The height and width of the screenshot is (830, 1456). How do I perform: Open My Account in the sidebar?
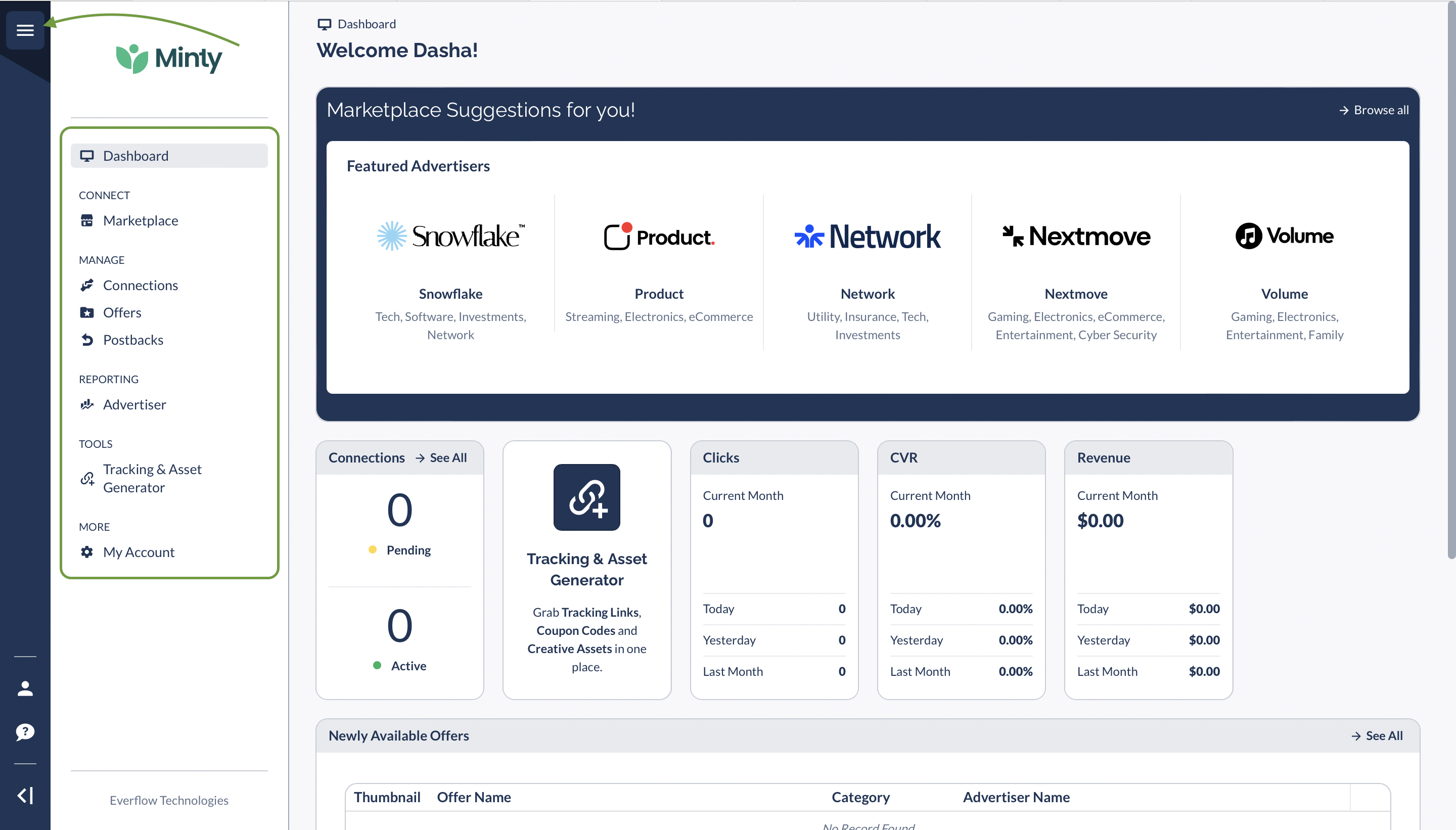coord(139,552)
